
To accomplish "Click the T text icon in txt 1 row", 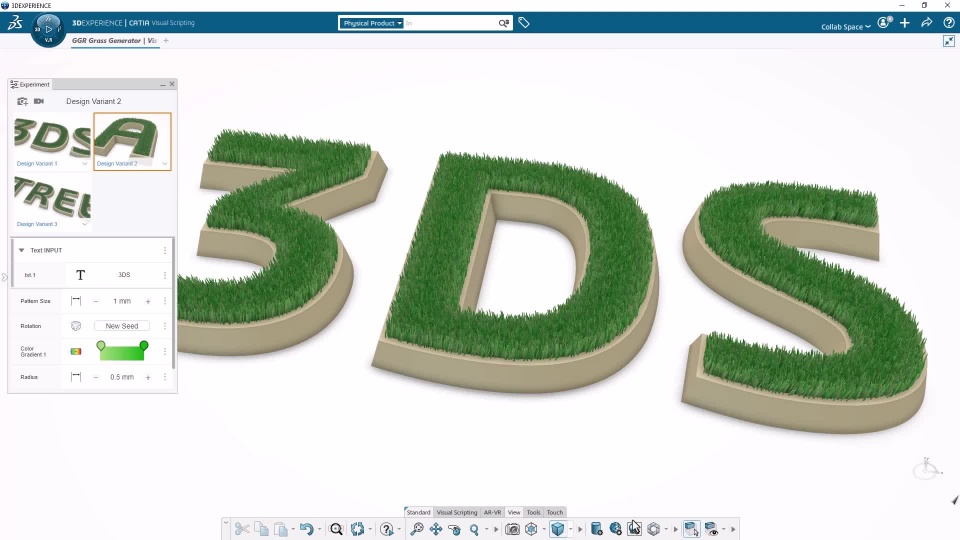I will pyautogui.click(x=80, y=275).
